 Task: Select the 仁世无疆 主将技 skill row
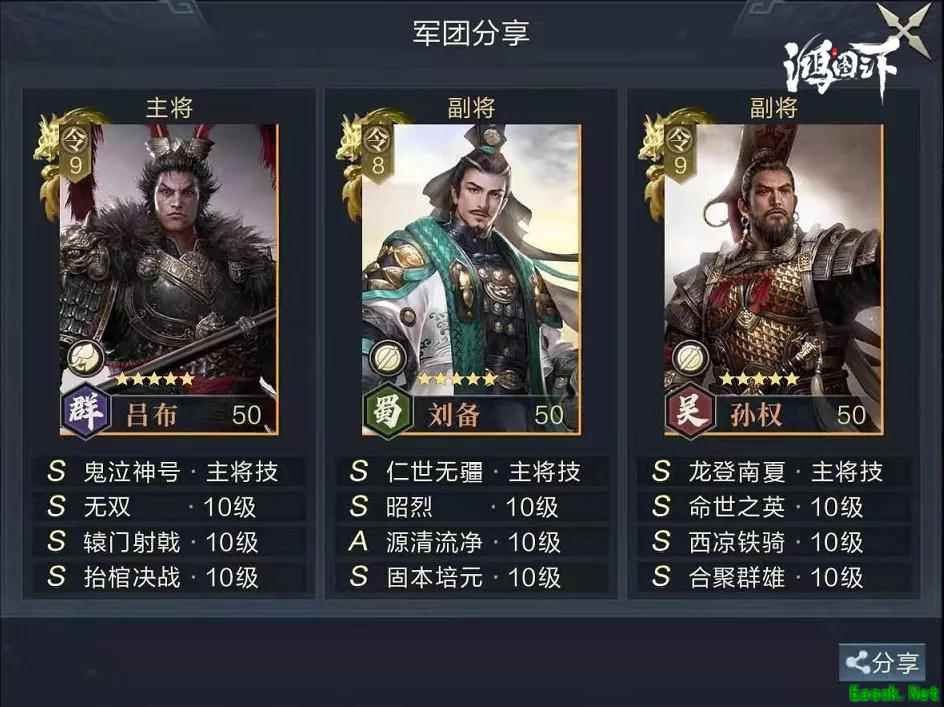[471, 472]
